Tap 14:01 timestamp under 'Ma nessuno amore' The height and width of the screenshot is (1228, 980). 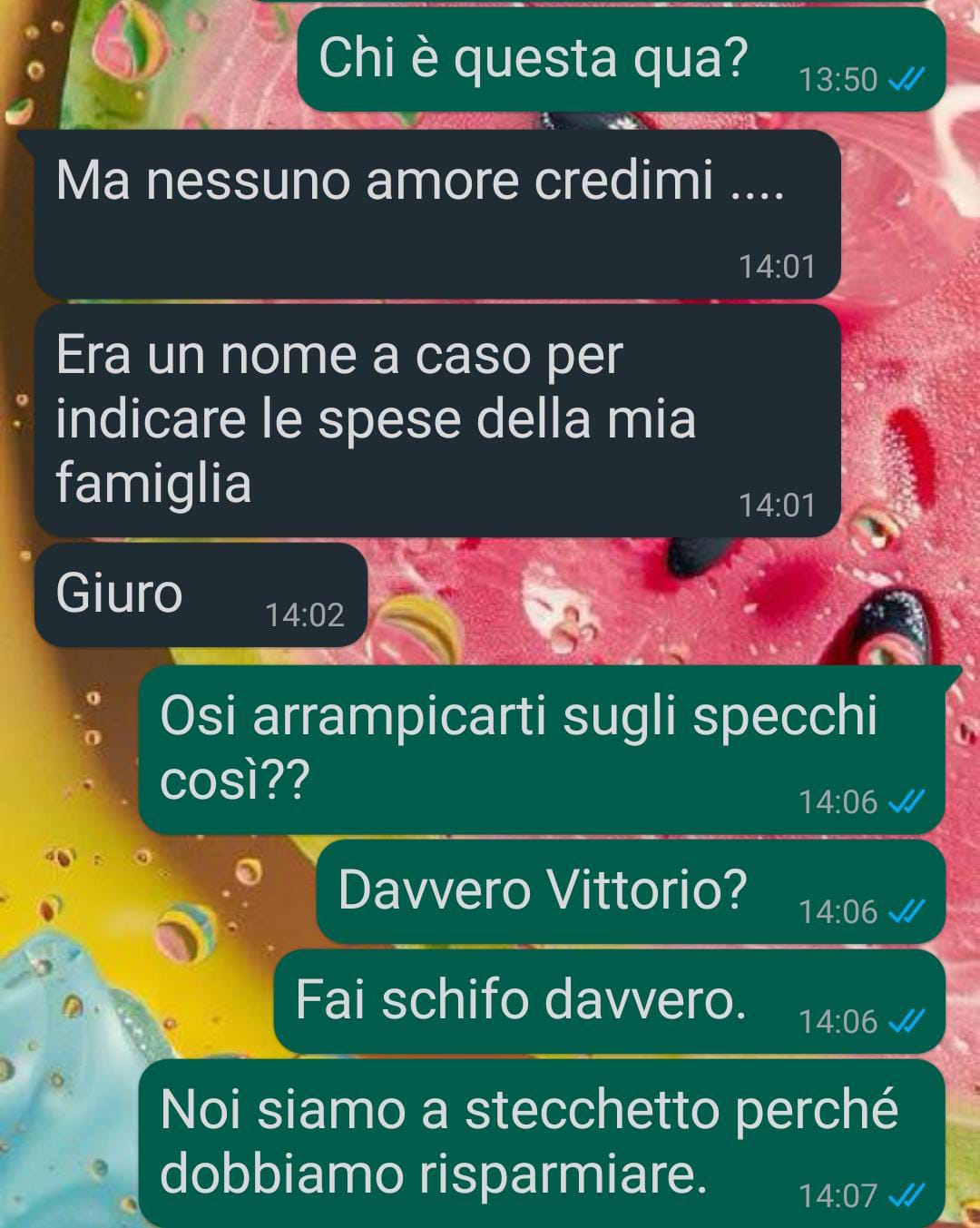(777, 267)
